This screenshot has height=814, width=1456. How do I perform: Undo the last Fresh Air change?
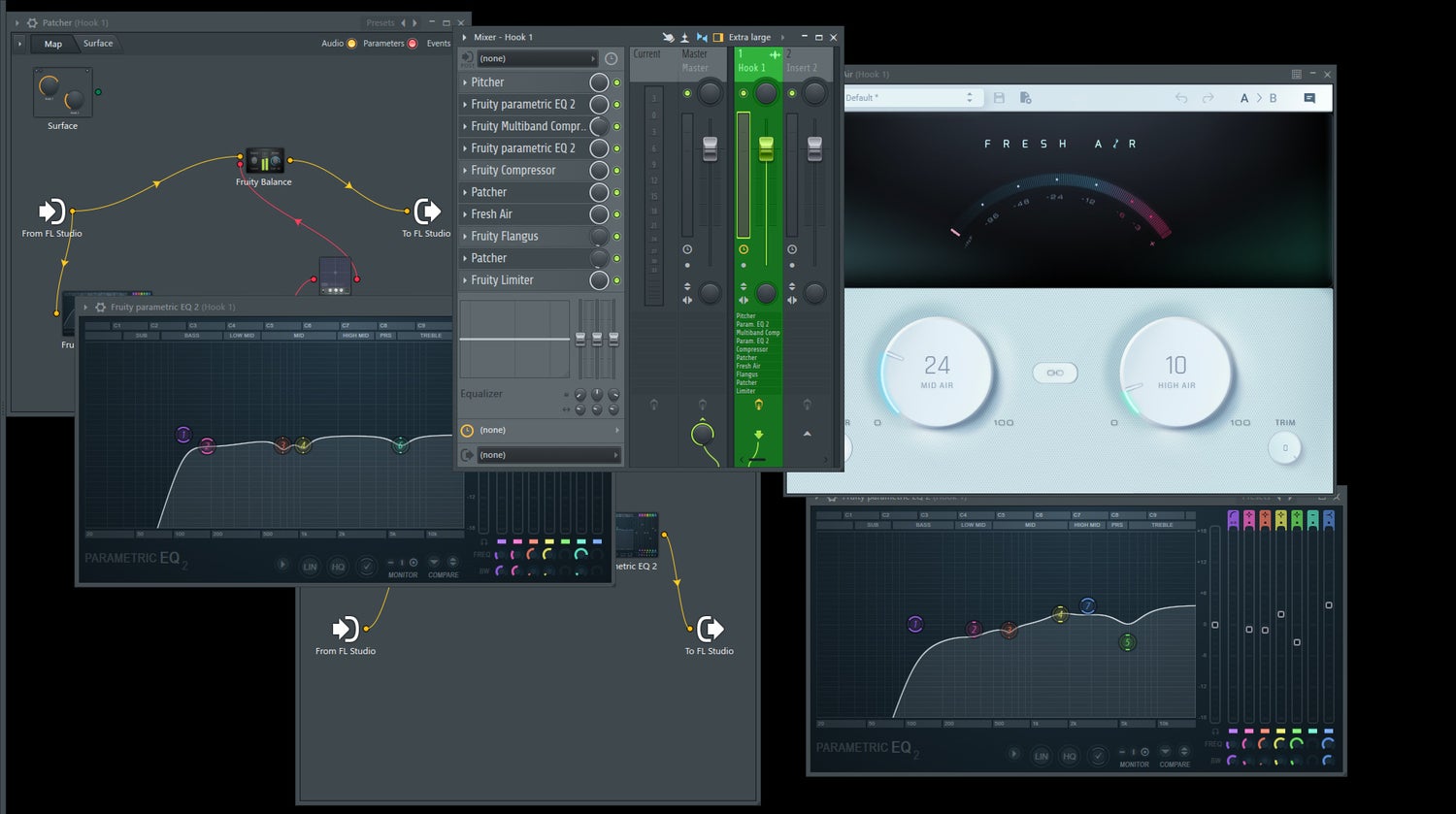(x=1181, y=98)
